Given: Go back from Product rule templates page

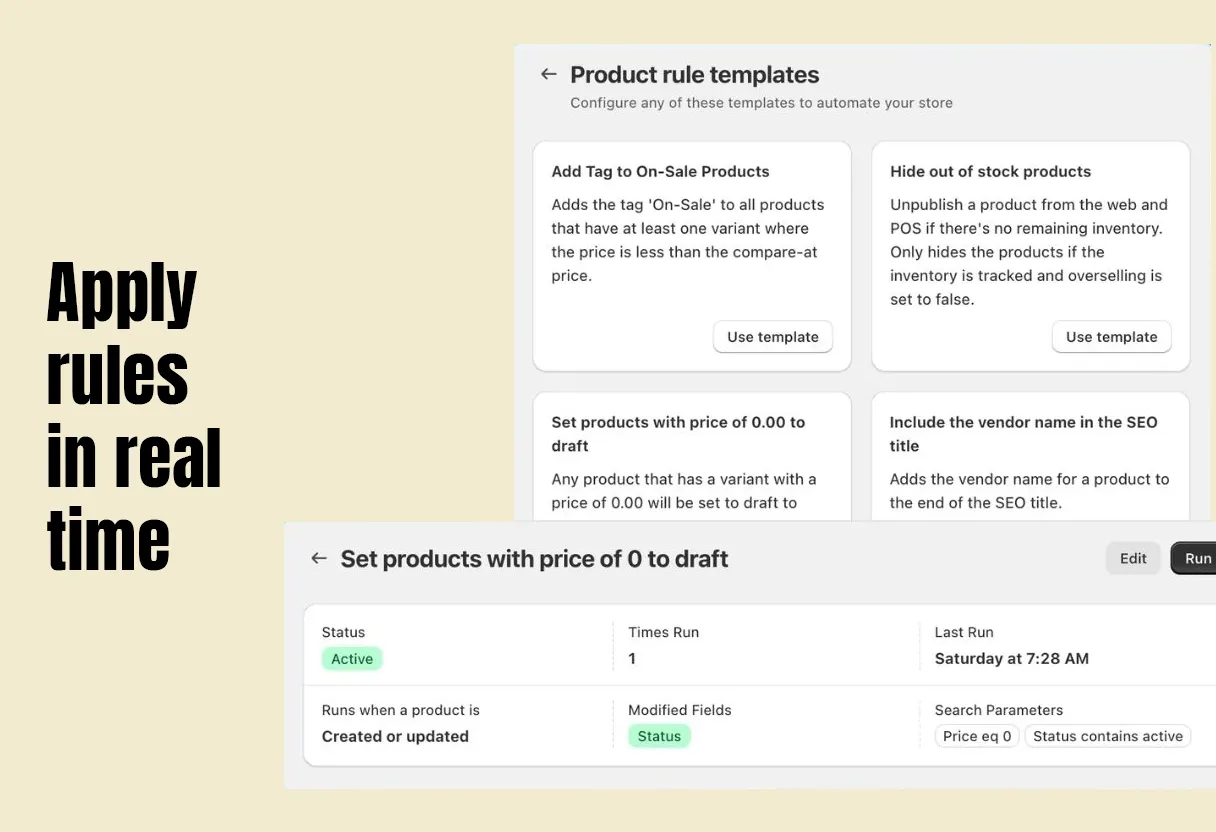Looking at the screenshot, I should click(548, 74).
